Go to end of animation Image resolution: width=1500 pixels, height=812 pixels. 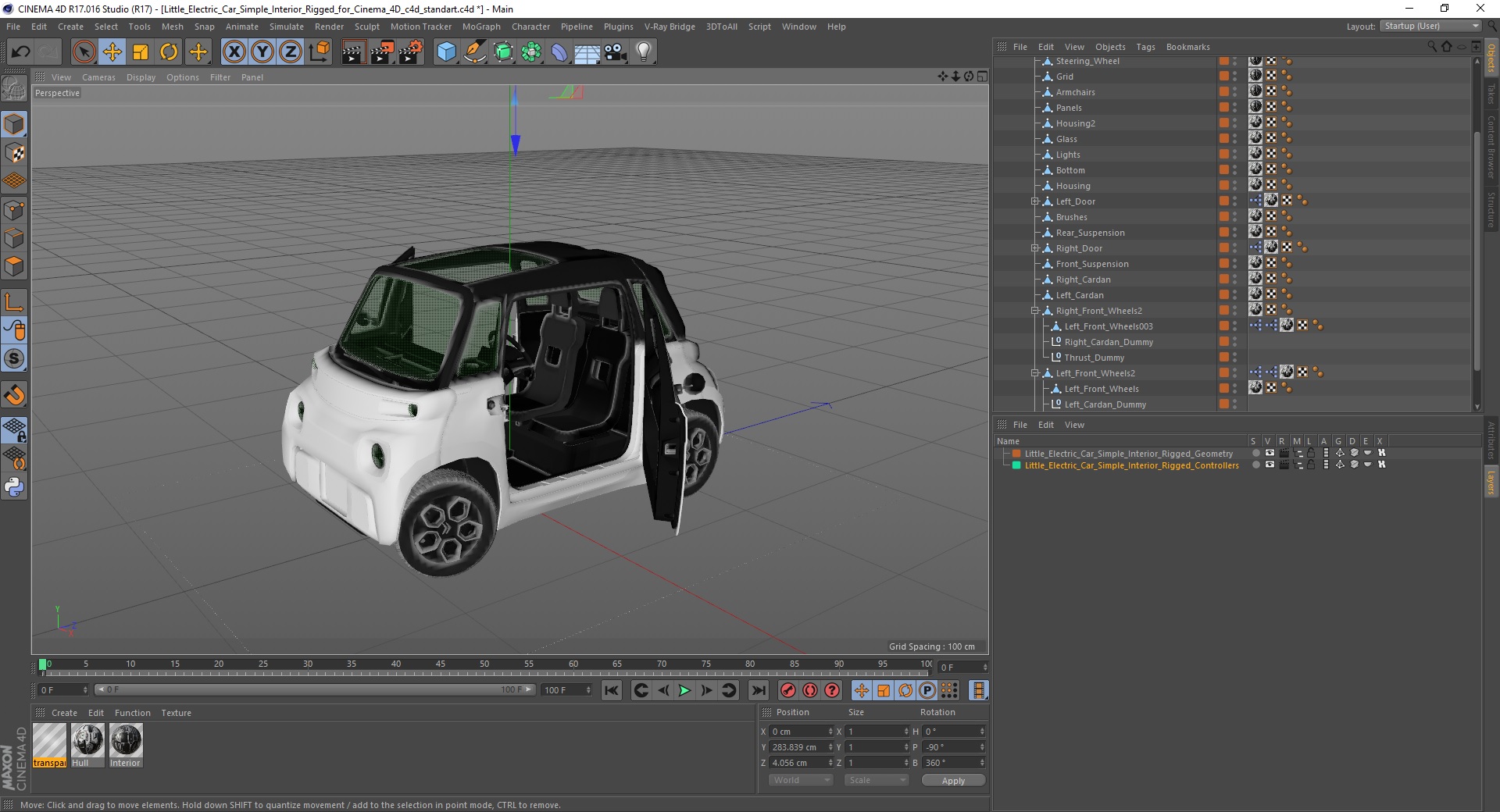point(759,690)
